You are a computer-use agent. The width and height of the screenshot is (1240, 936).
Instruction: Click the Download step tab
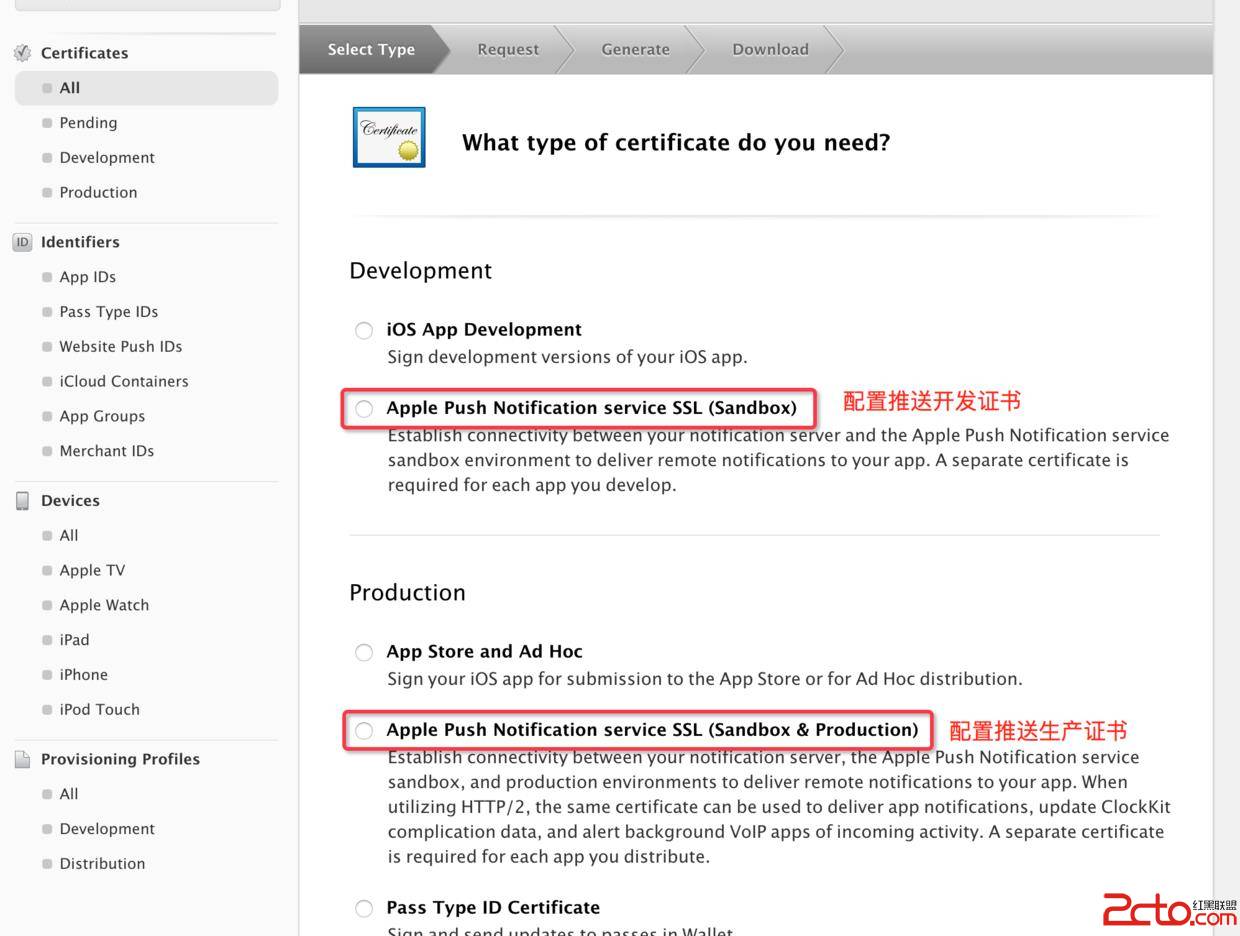point(770,49)
